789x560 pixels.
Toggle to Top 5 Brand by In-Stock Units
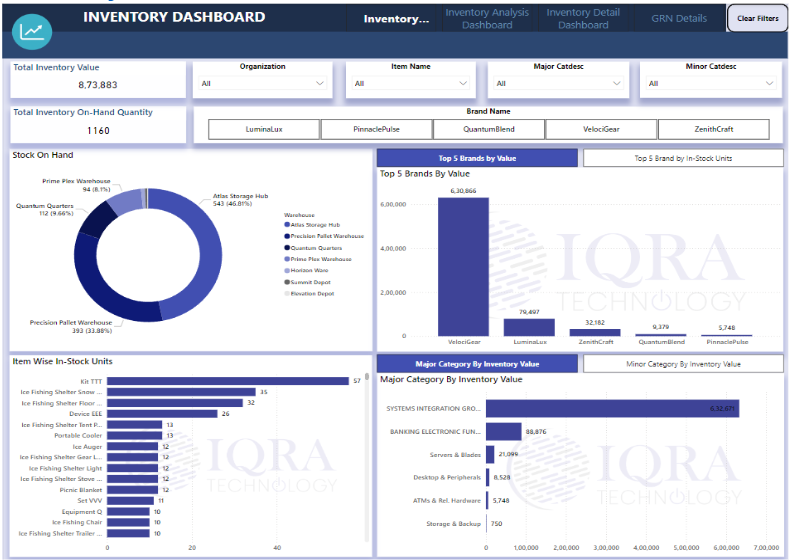pyautogui.click(x=683, y=158)
